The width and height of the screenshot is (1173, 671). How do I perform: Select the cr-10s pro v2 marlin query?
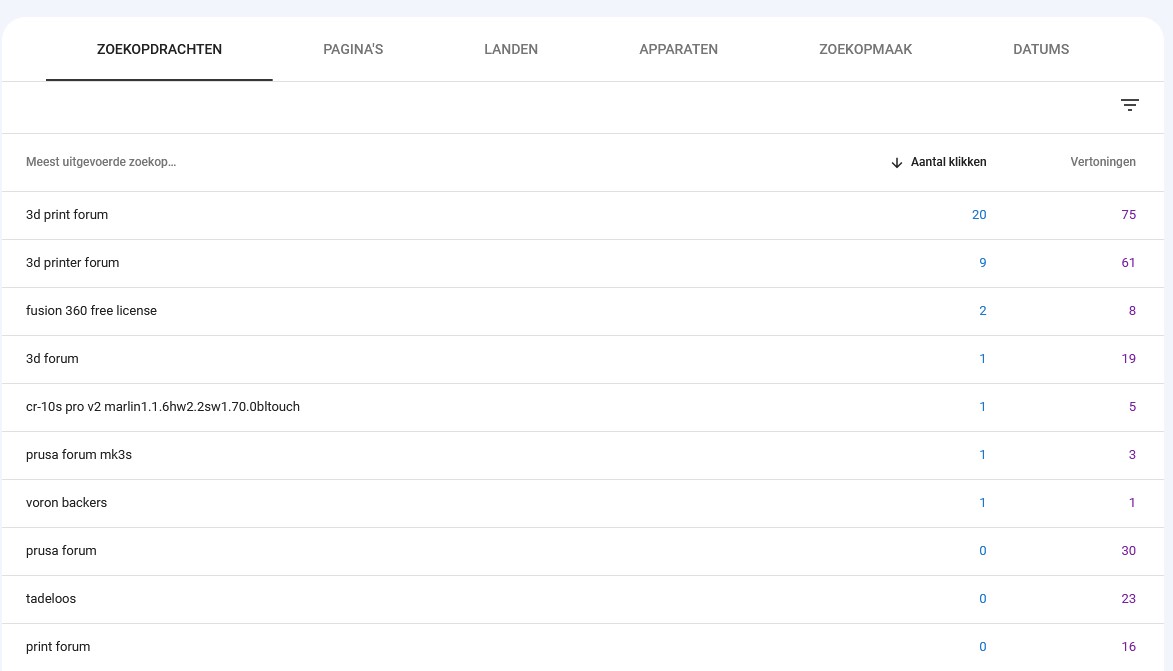pos(163,407)
